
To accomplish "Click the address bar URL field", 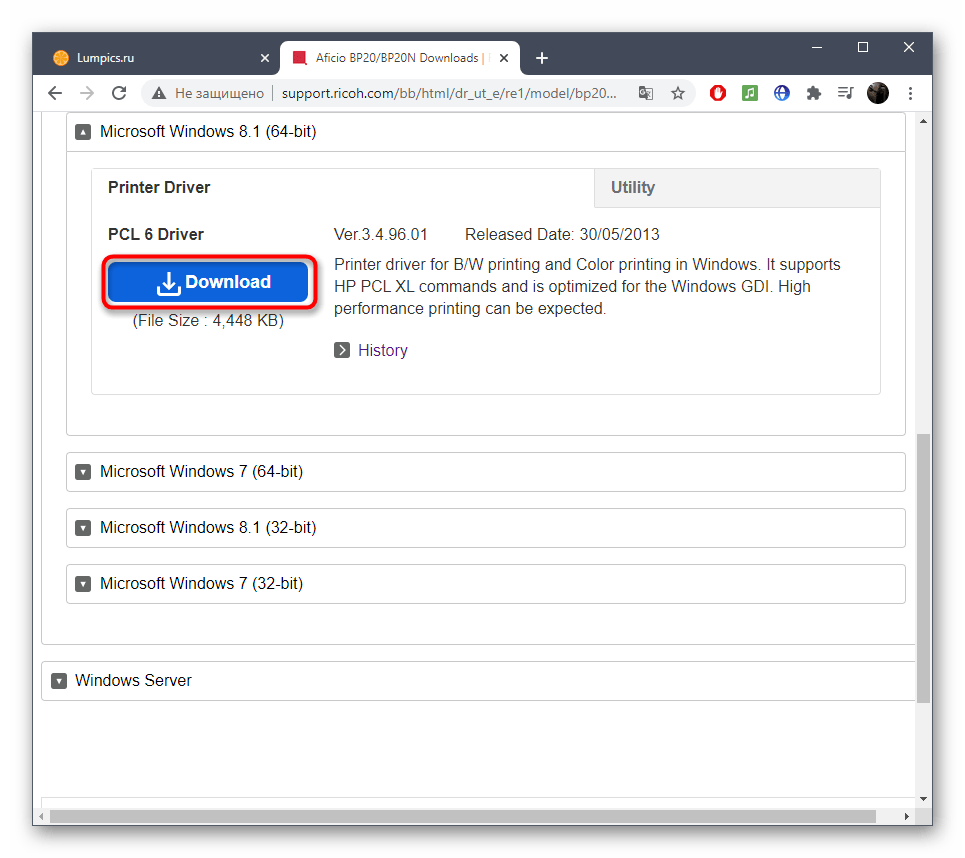I will pos(449,93).
